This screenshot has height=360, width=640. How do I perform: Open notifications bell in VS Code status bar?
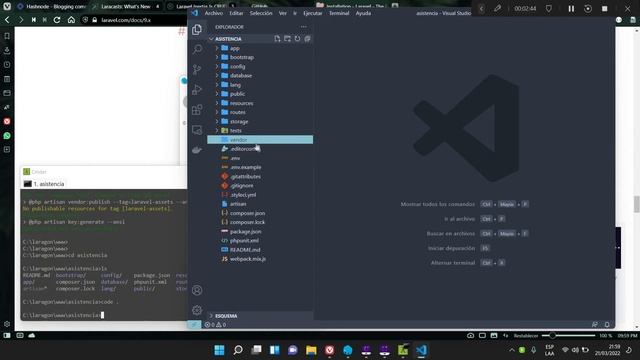(x=607, y=324)
